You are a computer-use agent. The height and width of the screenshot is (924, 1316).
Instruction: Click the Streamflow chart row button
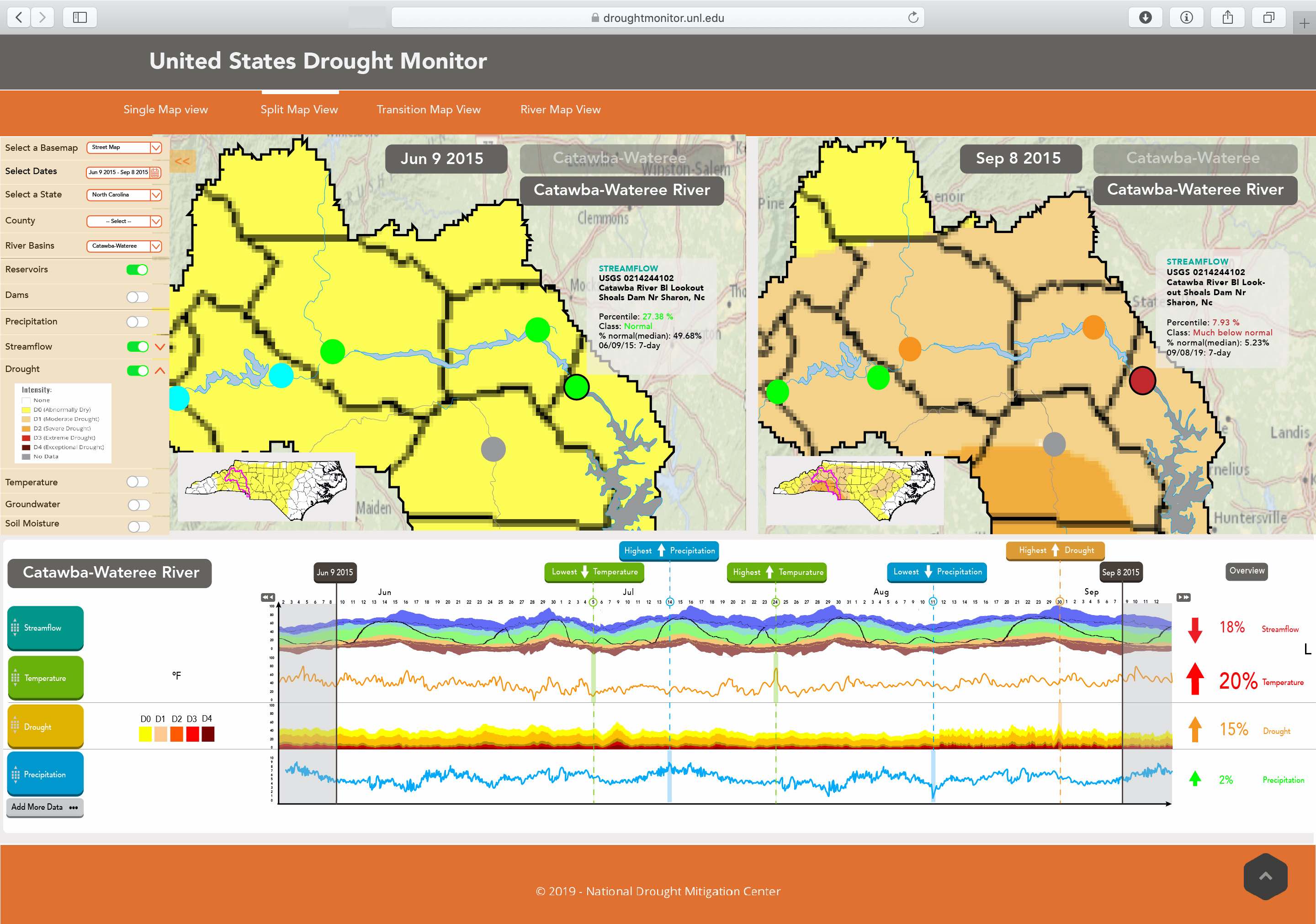click(45, 628)
